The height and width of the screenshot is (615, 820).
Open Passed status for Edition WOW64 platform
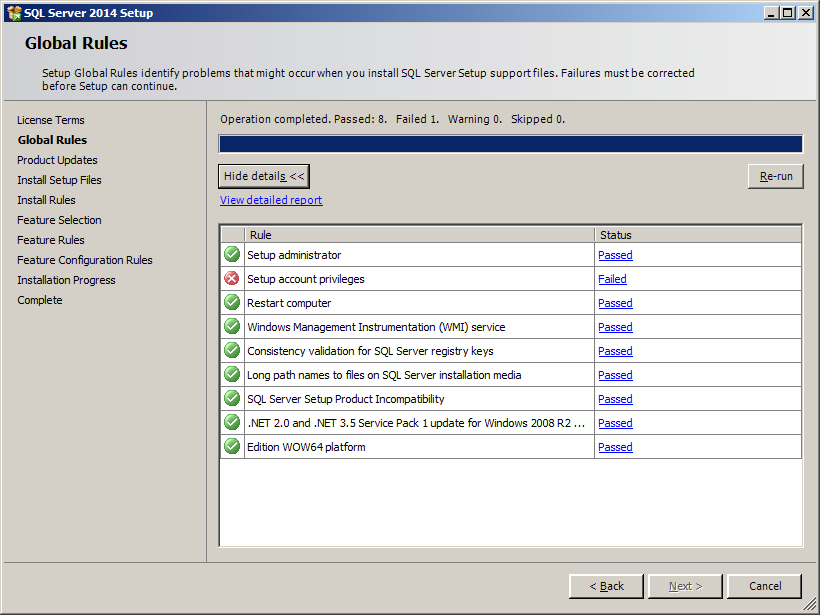coord(615,447)
